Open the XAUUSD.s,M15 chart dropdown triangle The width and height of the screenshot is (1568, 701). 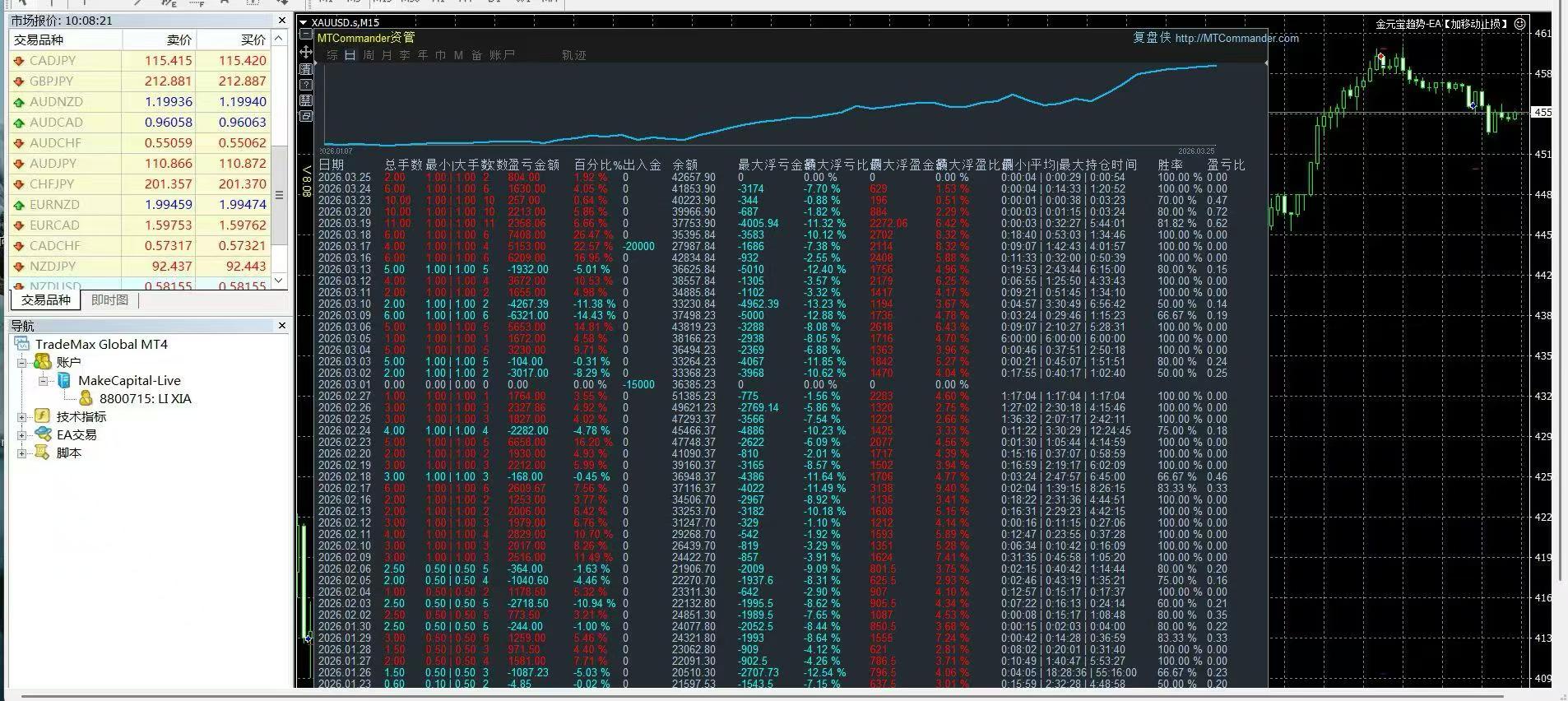(304, 22)
